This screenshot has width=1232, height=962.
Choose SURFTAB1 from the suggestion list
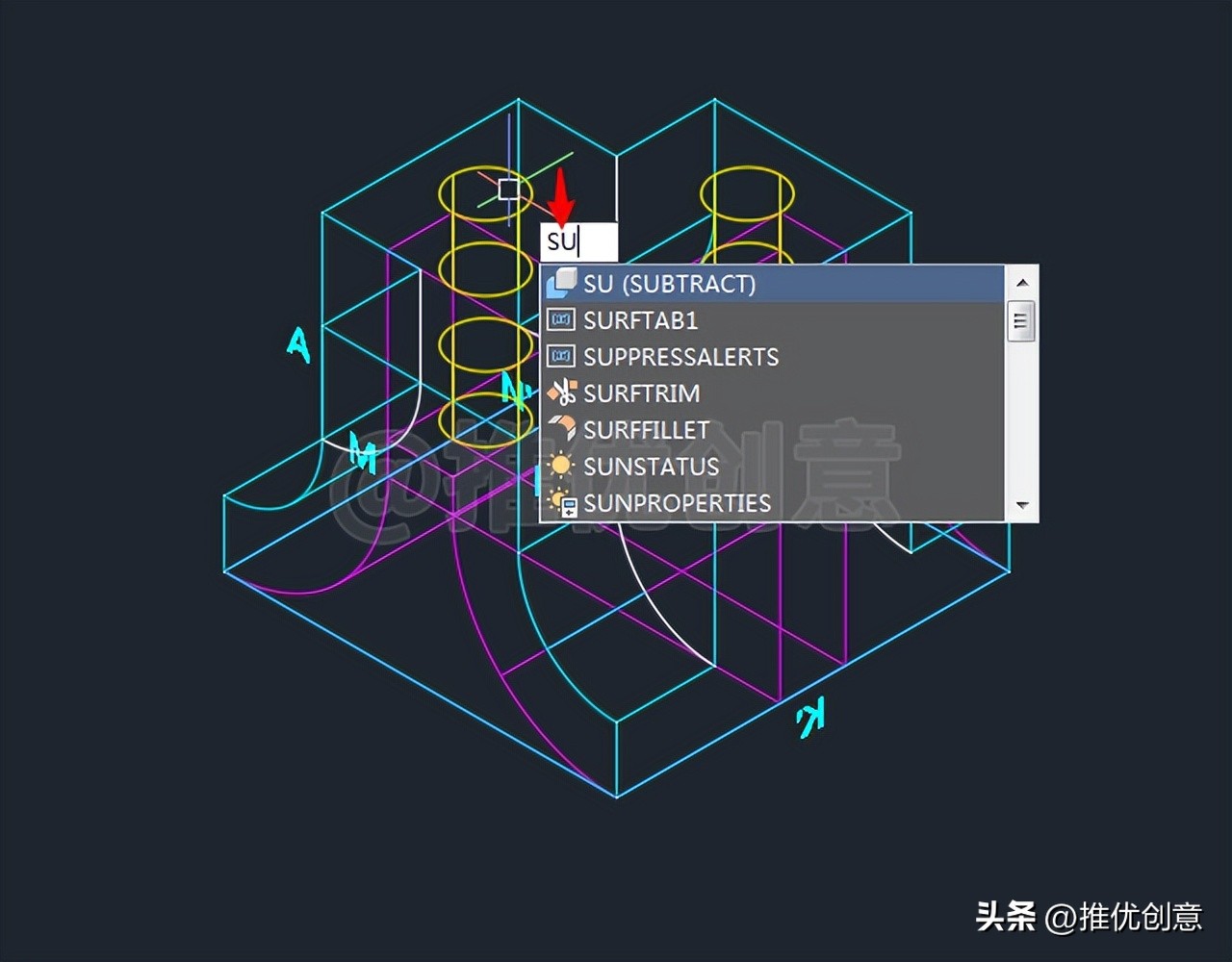[641, 320]
